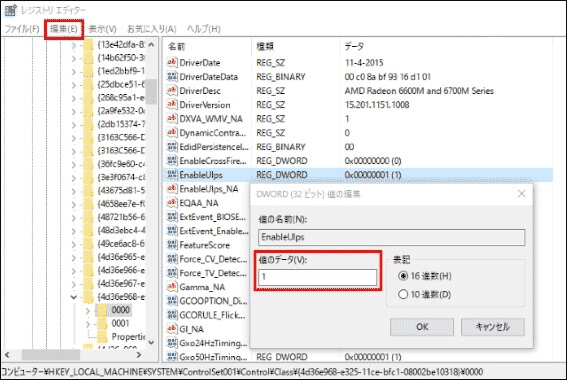Select the Properties subkey in the tree
The image size is (567, 380).
[128, 337]
